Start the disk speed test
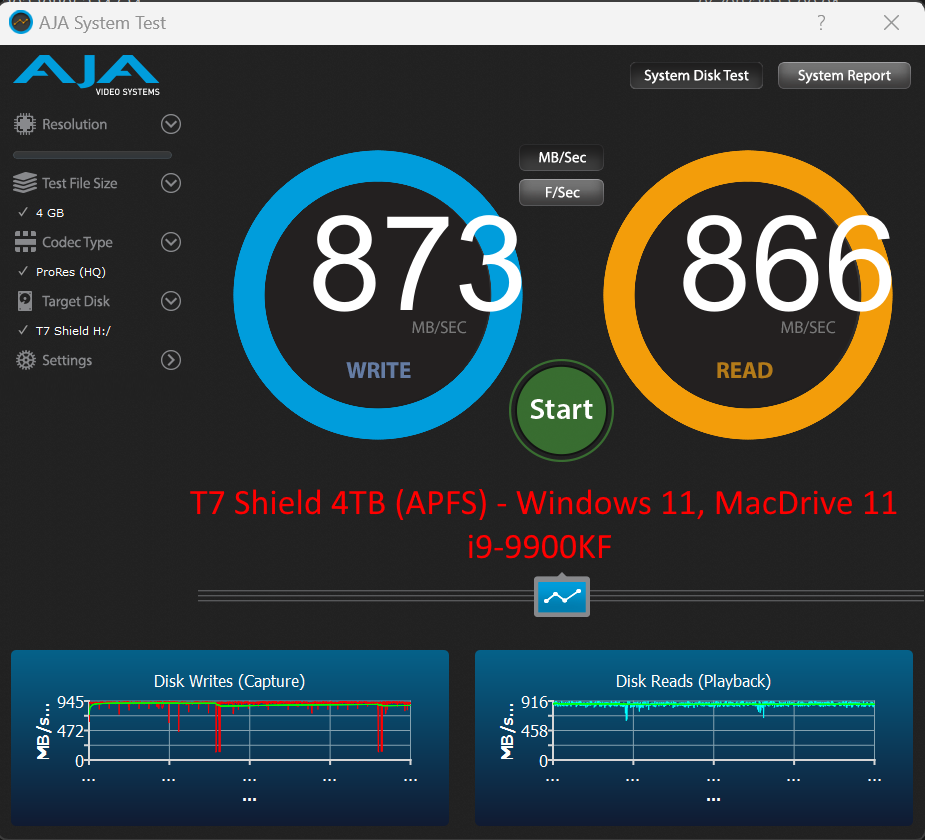Image resolution: width=925 pixels, height=840 pixels. tap(561, 410)
